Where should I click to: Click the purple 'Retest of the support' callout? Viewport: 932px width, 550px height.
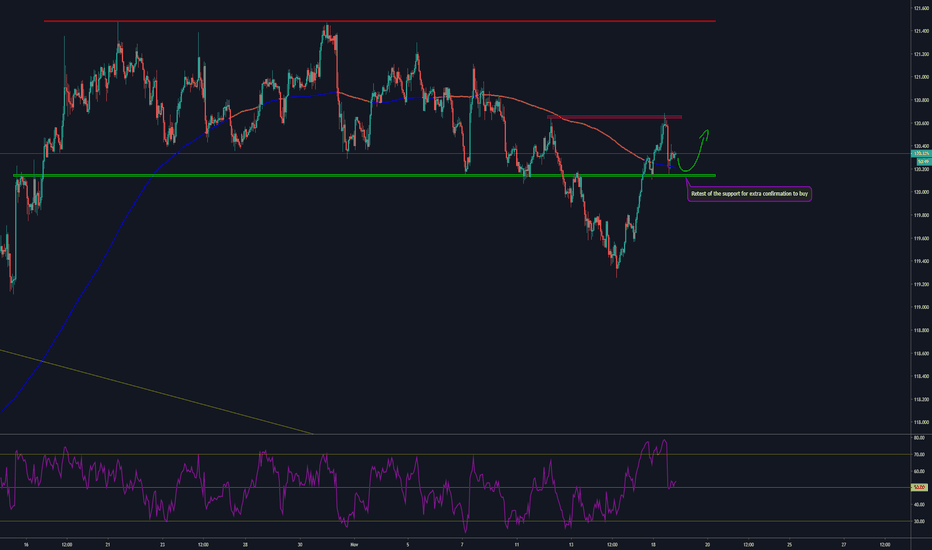(x=750, y=193)
